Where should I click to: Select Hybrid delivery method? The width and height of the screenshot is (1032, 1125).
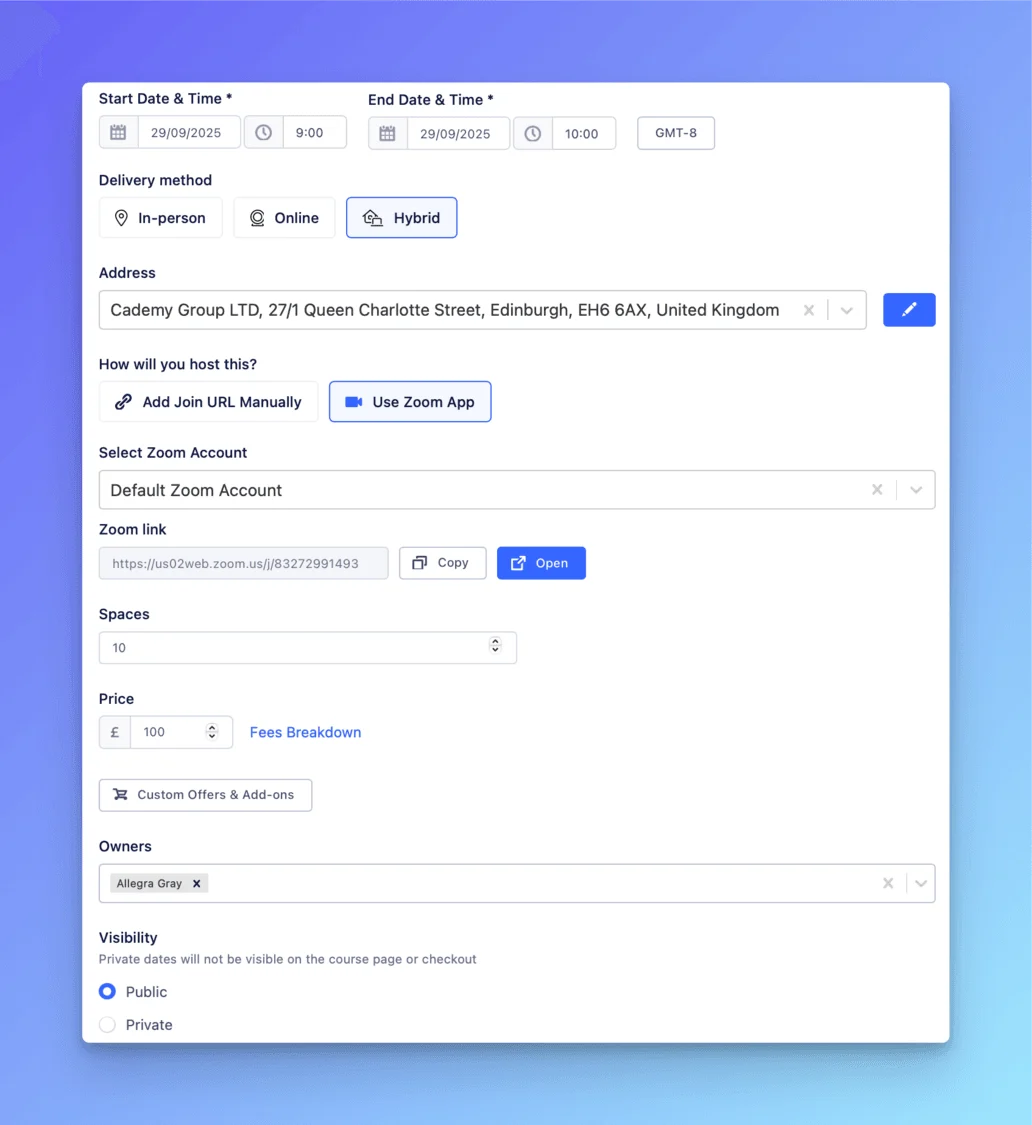(x=401, y=217)
